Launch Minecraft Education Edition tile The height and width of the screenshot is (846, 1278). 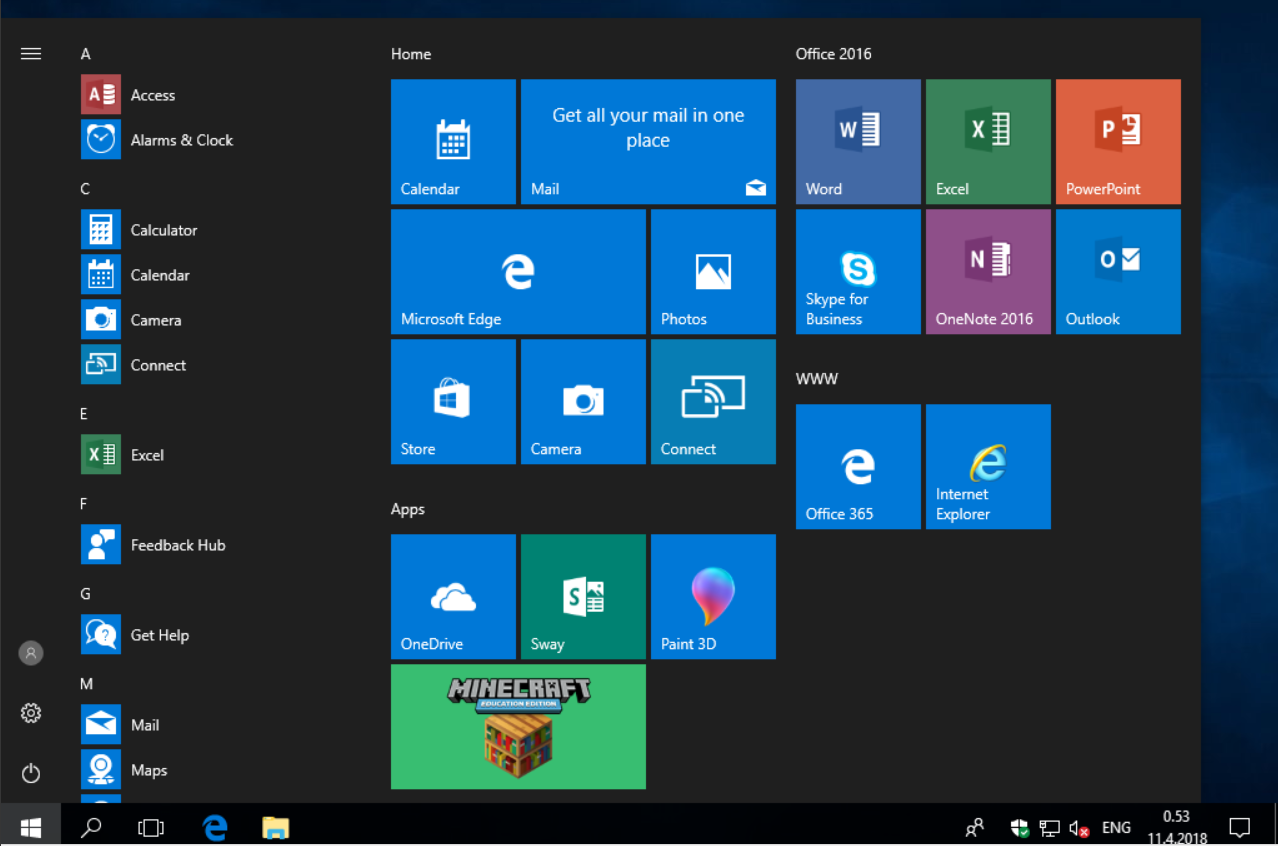[x=518, y=727]
